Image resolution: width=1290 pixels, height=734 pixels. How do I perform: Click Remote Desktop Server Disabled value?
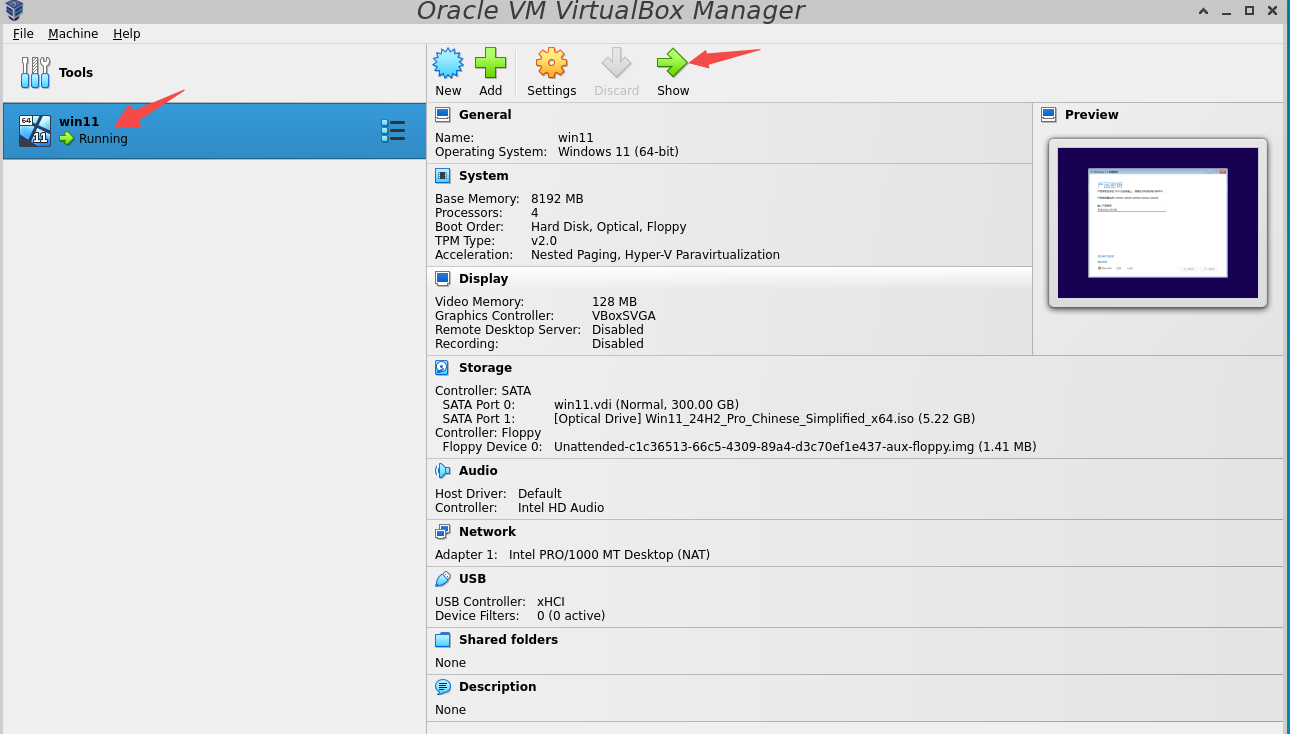pos(618,330)
